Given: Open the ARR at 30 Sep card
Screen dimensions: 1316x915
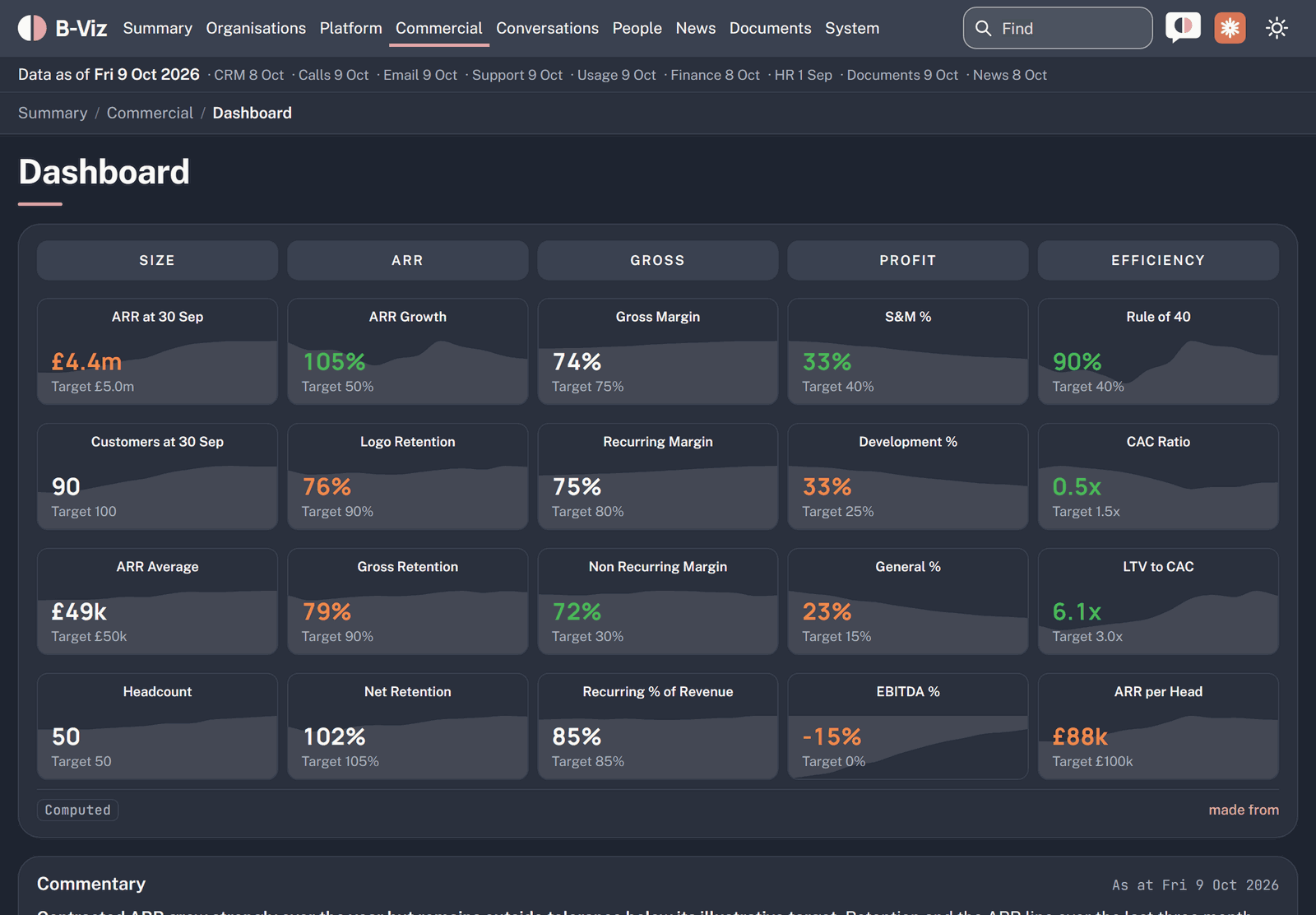Looking at the screenshot, I should pyautogui.click(x=157, y=351).
